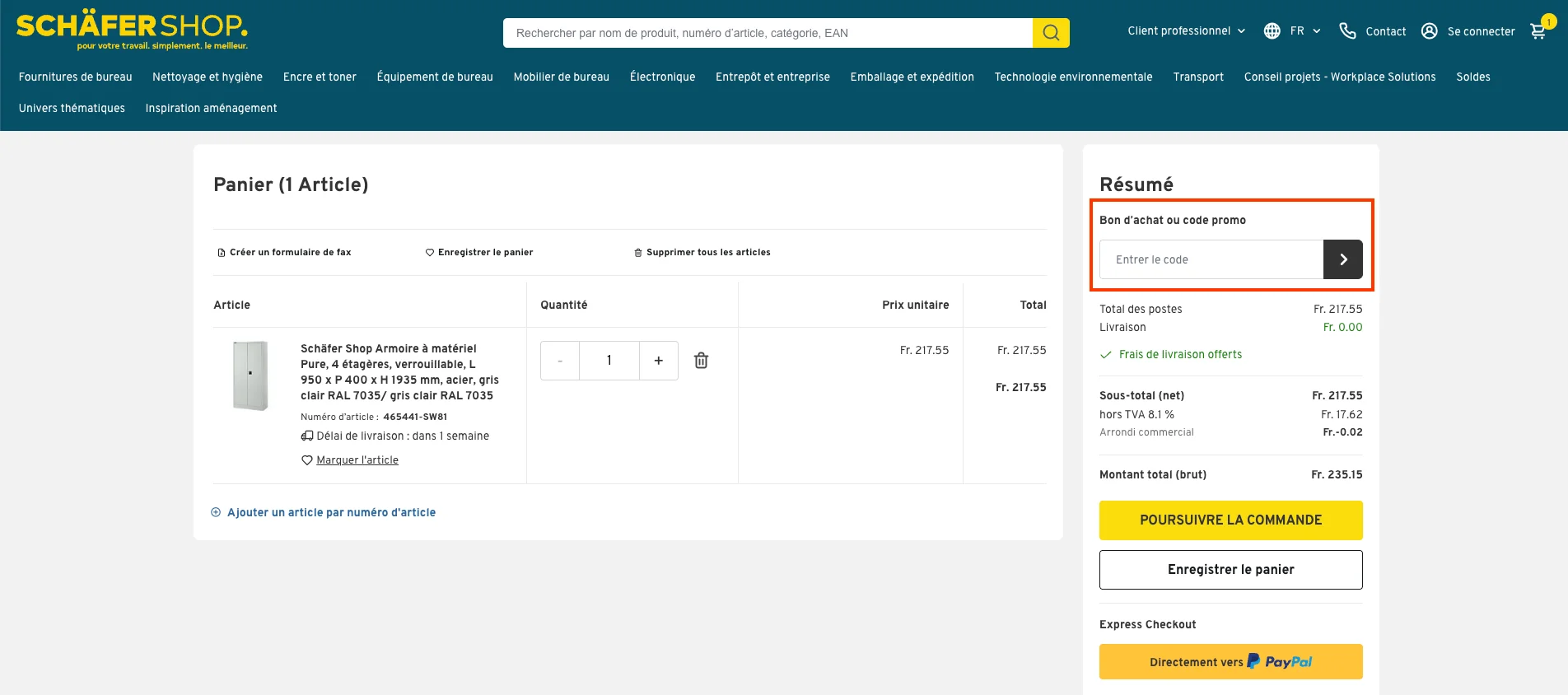Increase quantity with plus button
The width and height of the screenshot is (1568, 695).
(659, 361)
